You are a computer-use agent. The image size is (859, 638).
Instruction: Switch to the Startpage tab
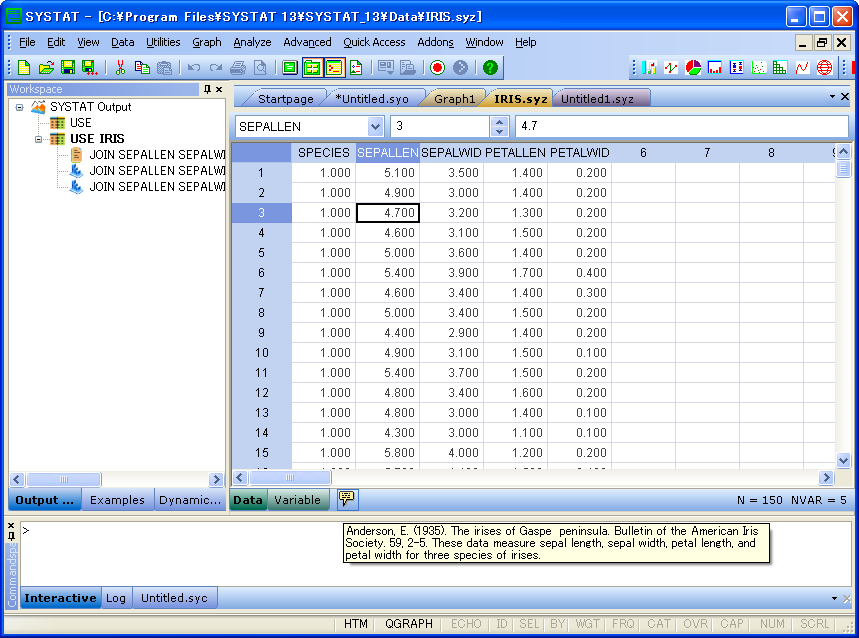(285, 99)
